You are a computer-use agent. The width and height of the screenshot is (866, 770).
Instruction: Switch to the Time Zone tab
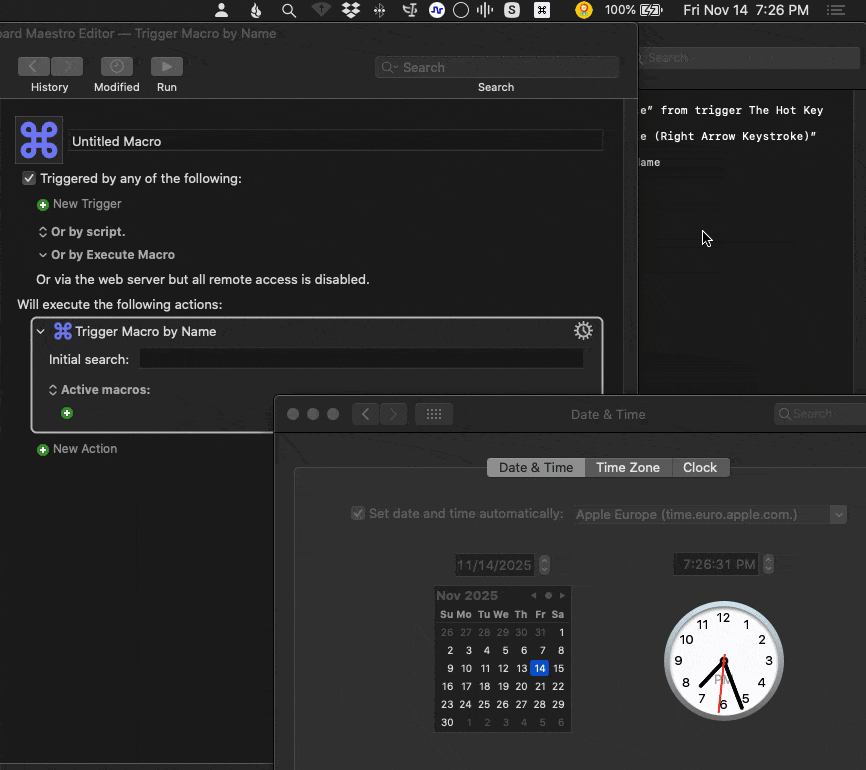[628, 467]
